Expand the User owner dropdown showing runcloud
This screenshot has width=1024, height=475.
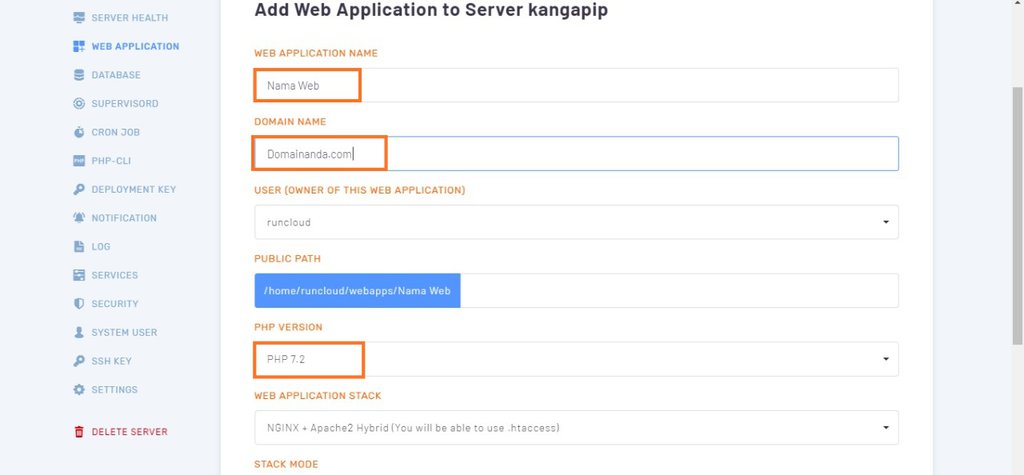click(x=576, y=222)
